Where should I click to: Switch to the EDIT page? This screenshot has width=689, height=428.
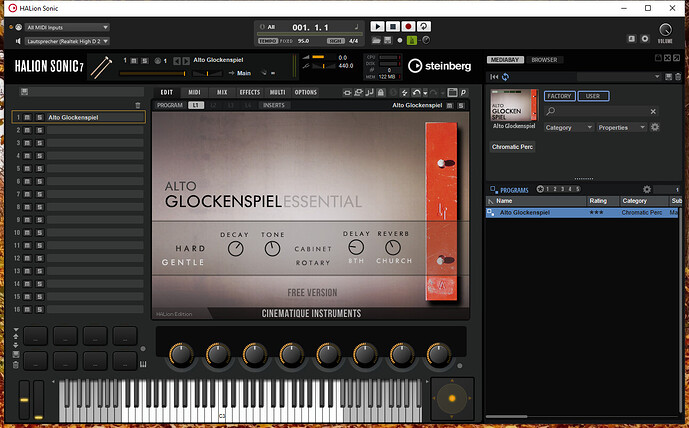[x=167, y=92]
